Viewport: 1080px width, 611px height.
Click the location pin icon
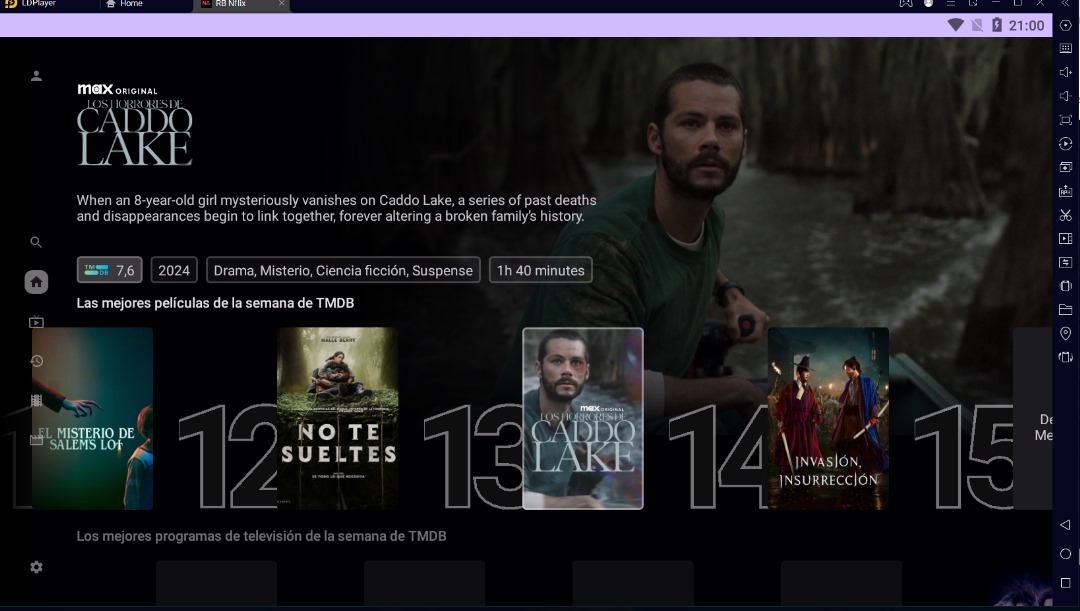pyautogui.click(x=1065, y=333)
